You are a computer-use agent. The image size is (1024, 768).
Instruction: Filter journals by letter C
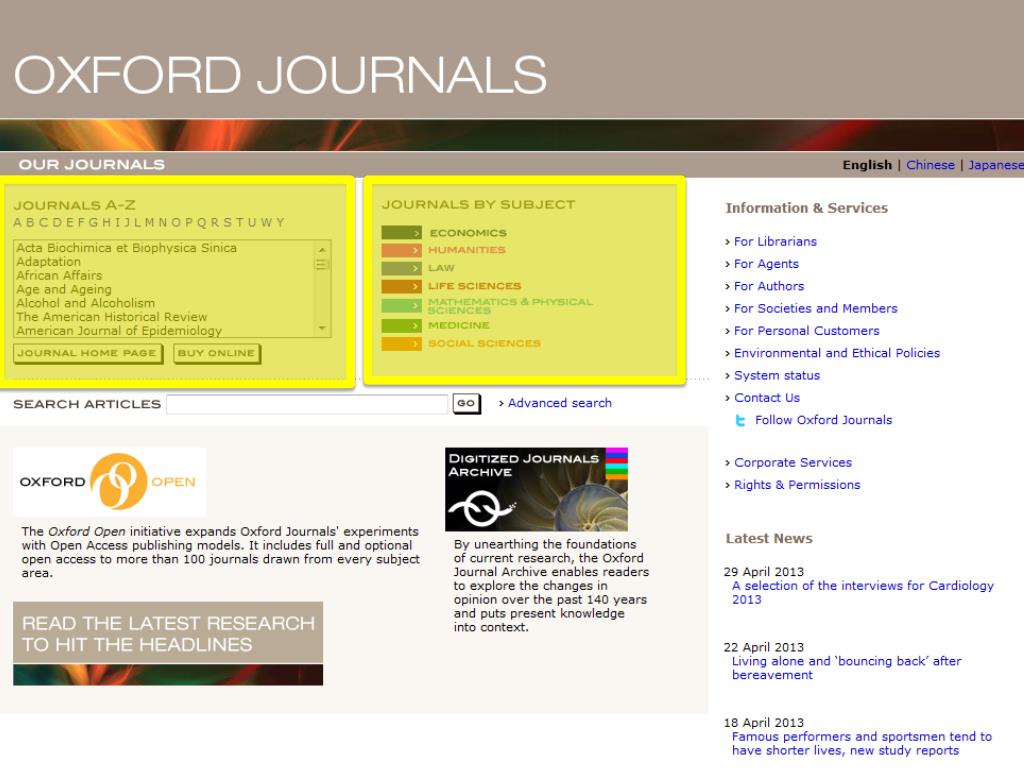pos(43,223)
